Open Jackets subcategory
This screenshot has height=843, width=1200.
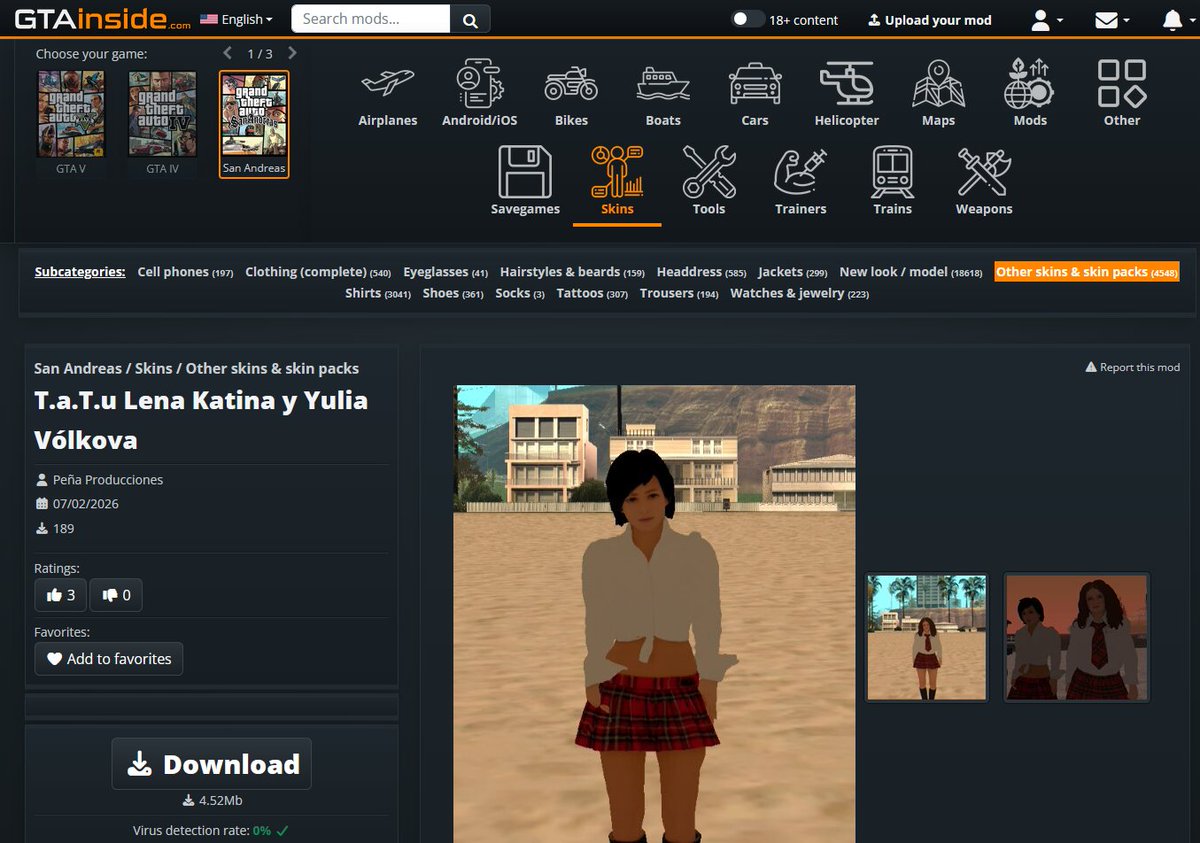click(792, 272)
